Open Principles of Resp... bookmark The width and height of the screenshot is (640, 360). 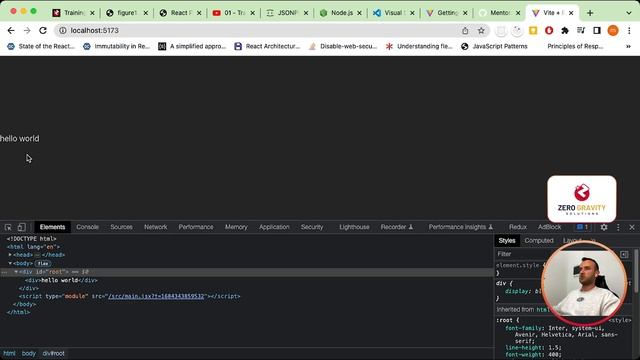click(x=575, y=47)
